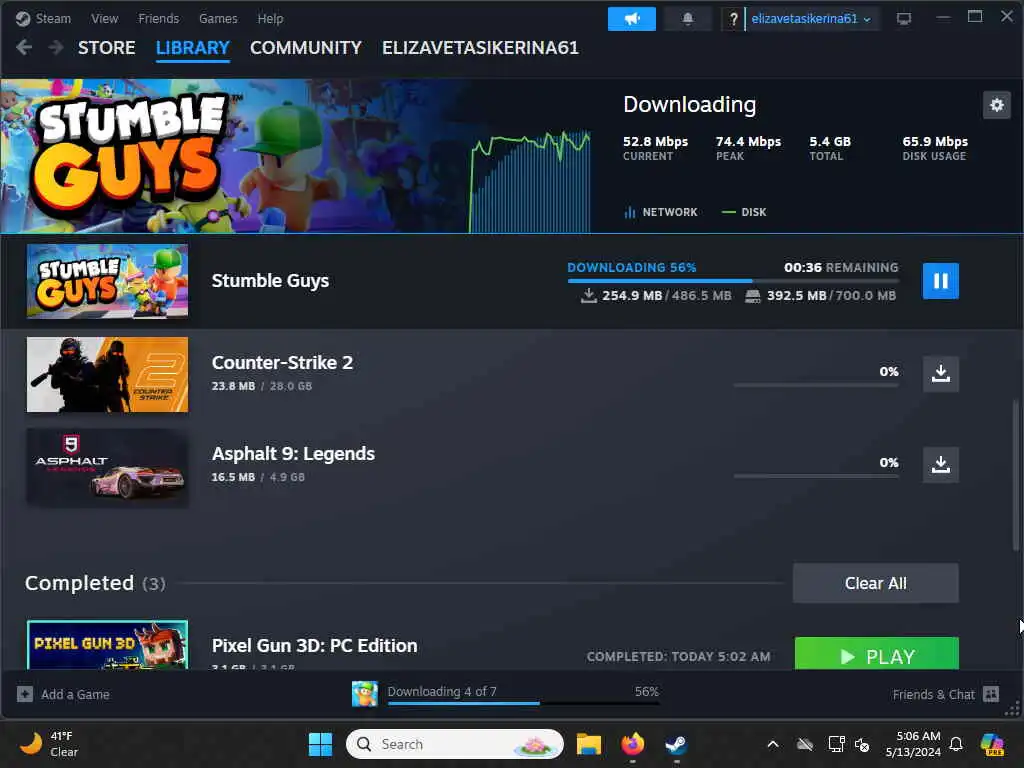
Task: Enter Big Picture mode via monitor icon
Action: [x=904, y=19]
